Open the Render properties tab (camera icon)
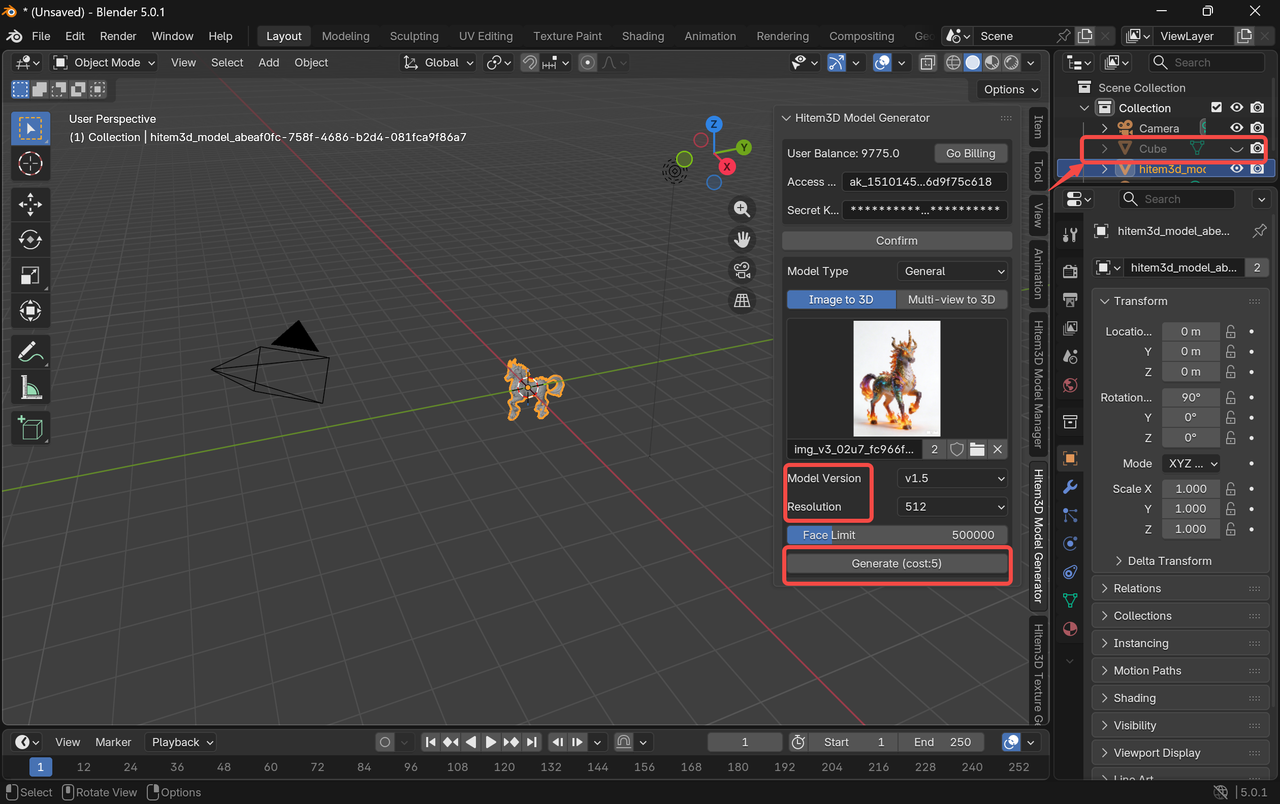This screenshot has height=804, width=1280. [x=1069, y=270]
